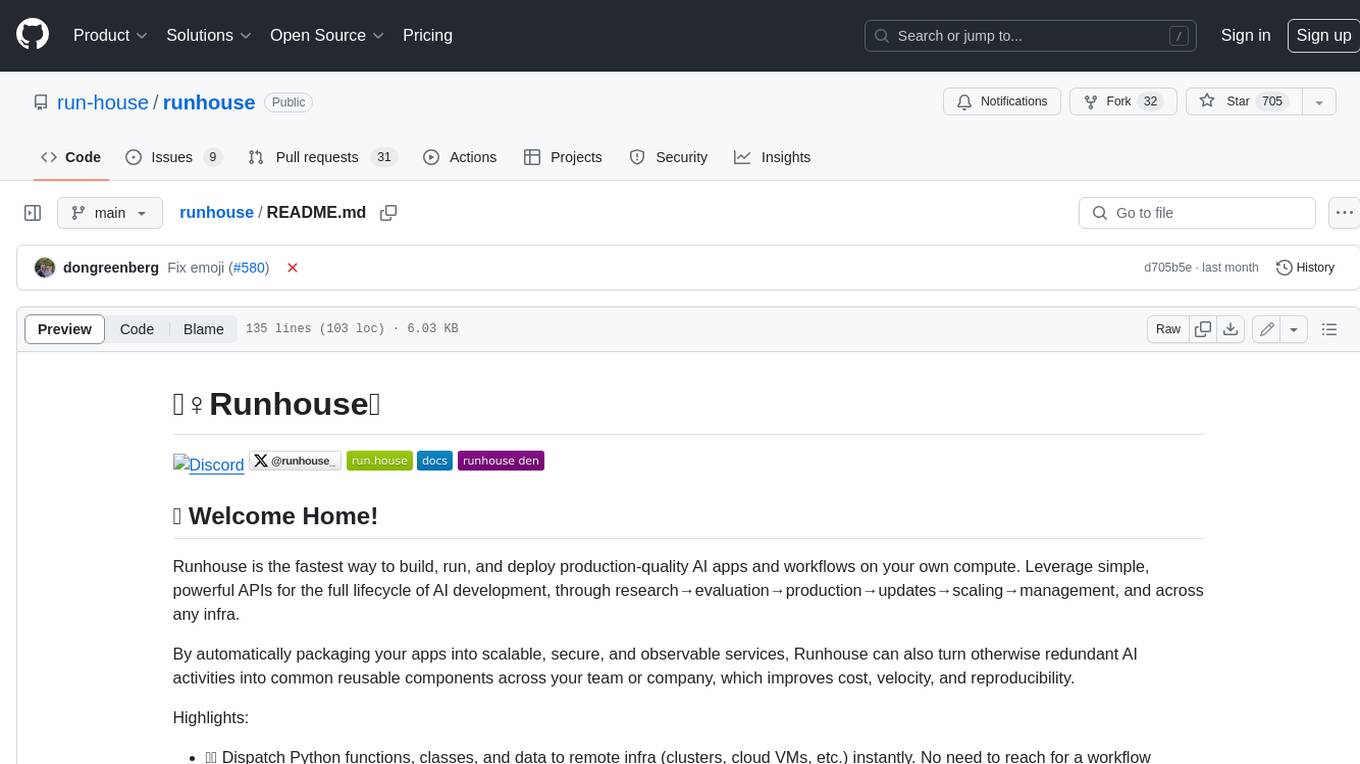Click Sign in

coord(1245,35)
